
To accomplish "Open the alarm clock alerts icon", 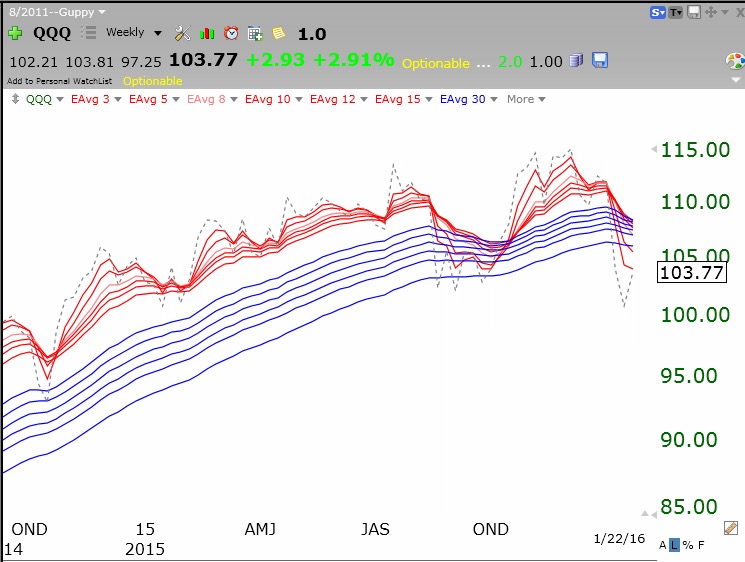I will click(x=231, y=33).
